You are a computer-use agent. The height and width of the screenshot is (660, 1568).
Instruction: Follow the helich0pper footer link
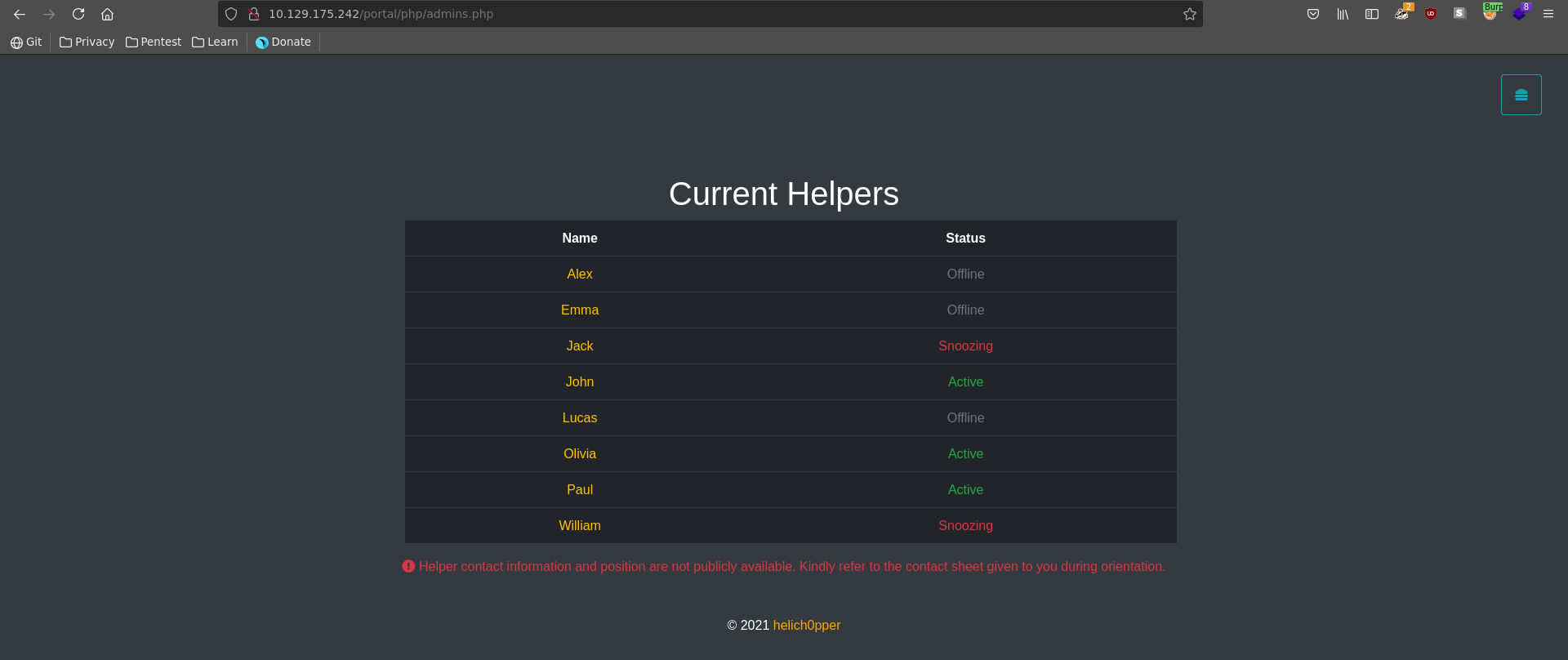tap(806, 625)
